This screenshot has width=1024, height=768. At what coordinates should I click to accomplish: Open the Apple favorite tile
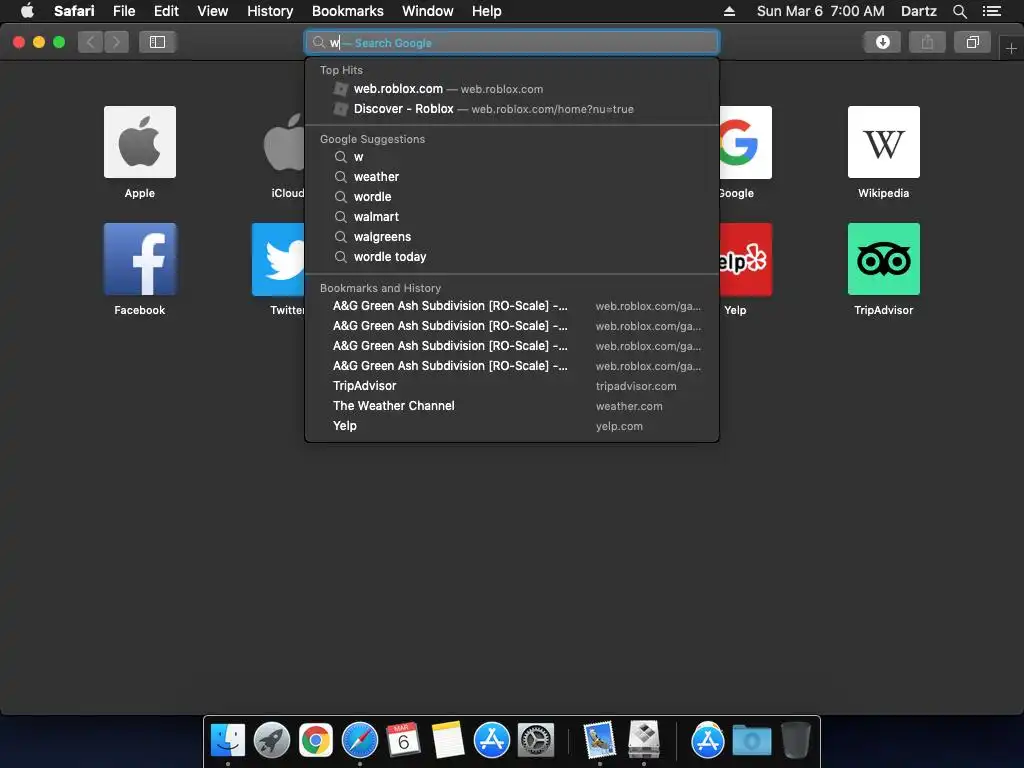point(140,142)
